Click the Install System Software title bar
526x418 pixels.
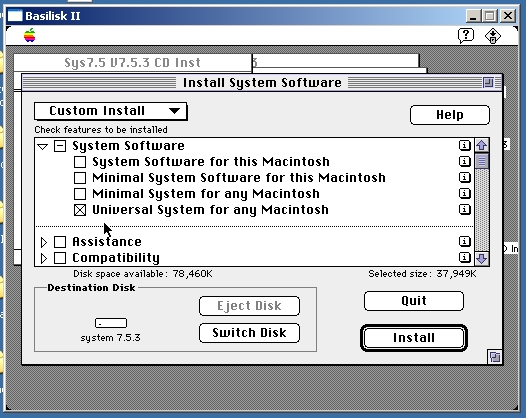pyautogui.click(x=262, y=83)
